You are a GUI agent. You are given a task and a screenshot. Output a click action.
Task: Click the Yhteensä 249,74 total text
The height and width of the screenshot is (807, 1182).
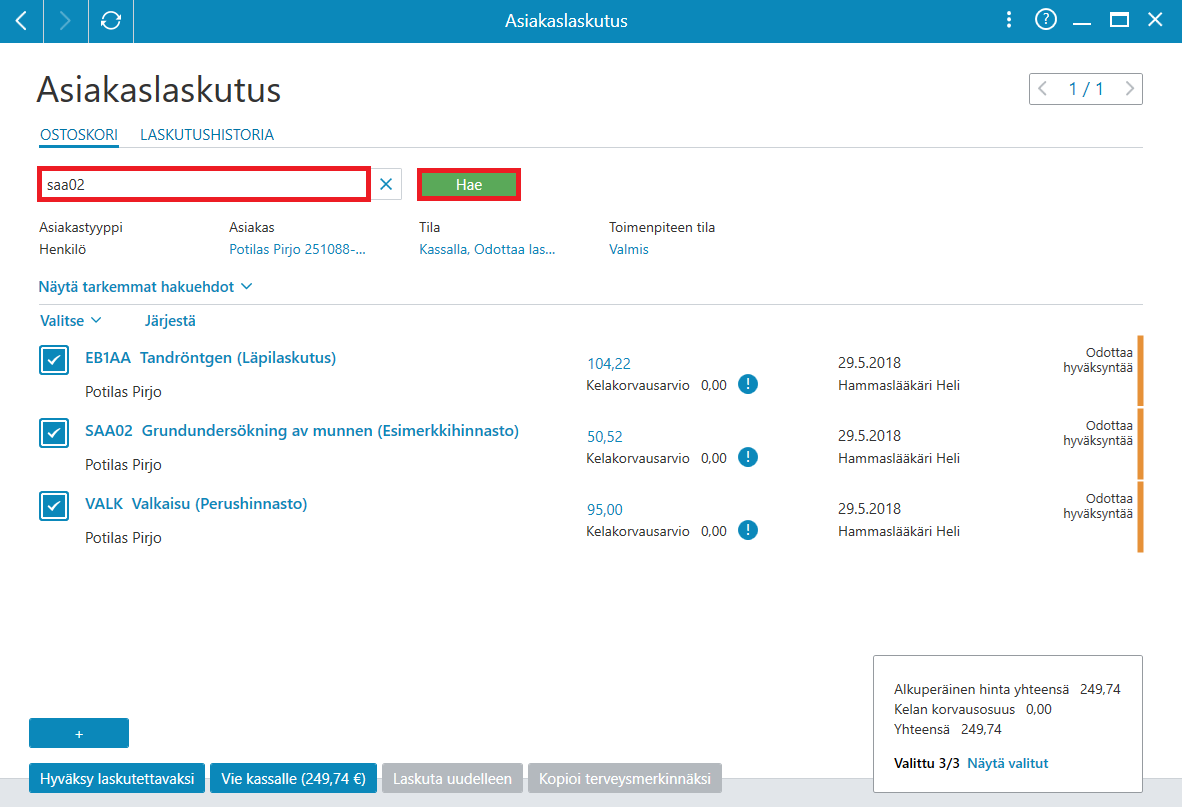pyautogui.click(x=948, y=729)
